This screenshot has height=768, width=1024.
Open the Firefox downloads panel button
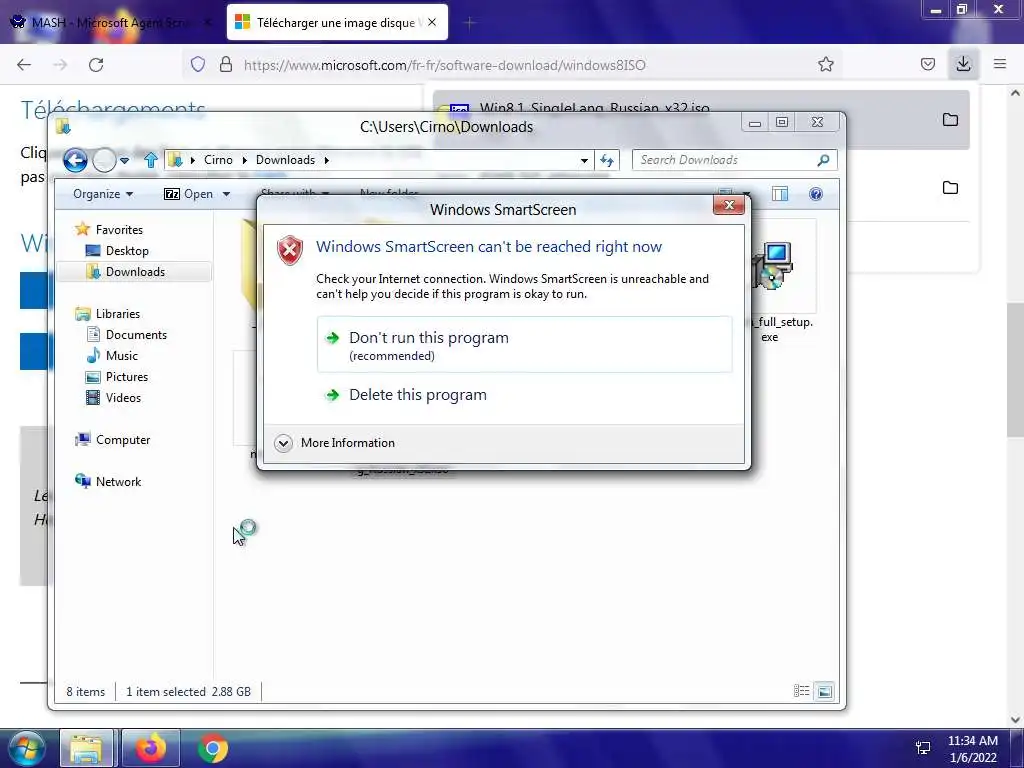tap(963, 64)
